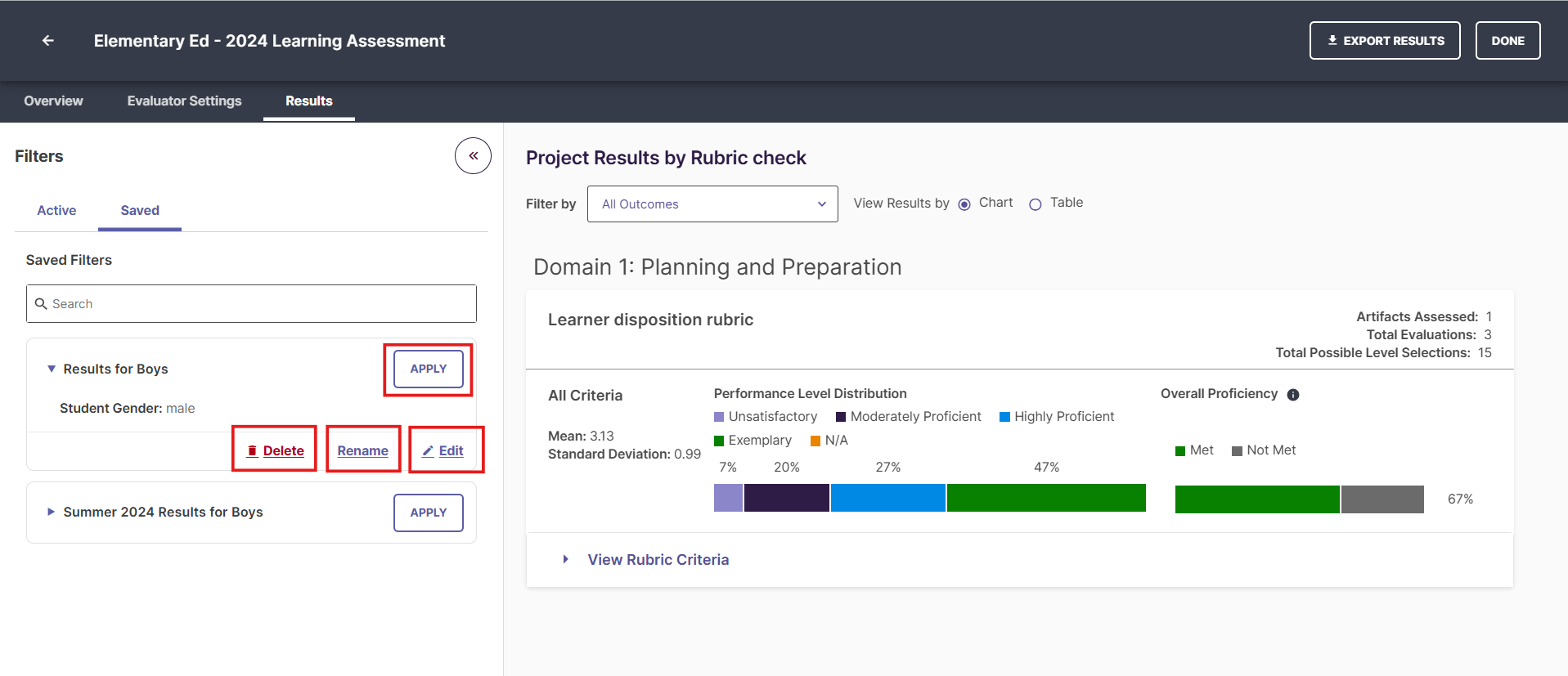The image size is (1568, 676).
Task: Click the Exemplary legend entry
Action: [753, 441]
